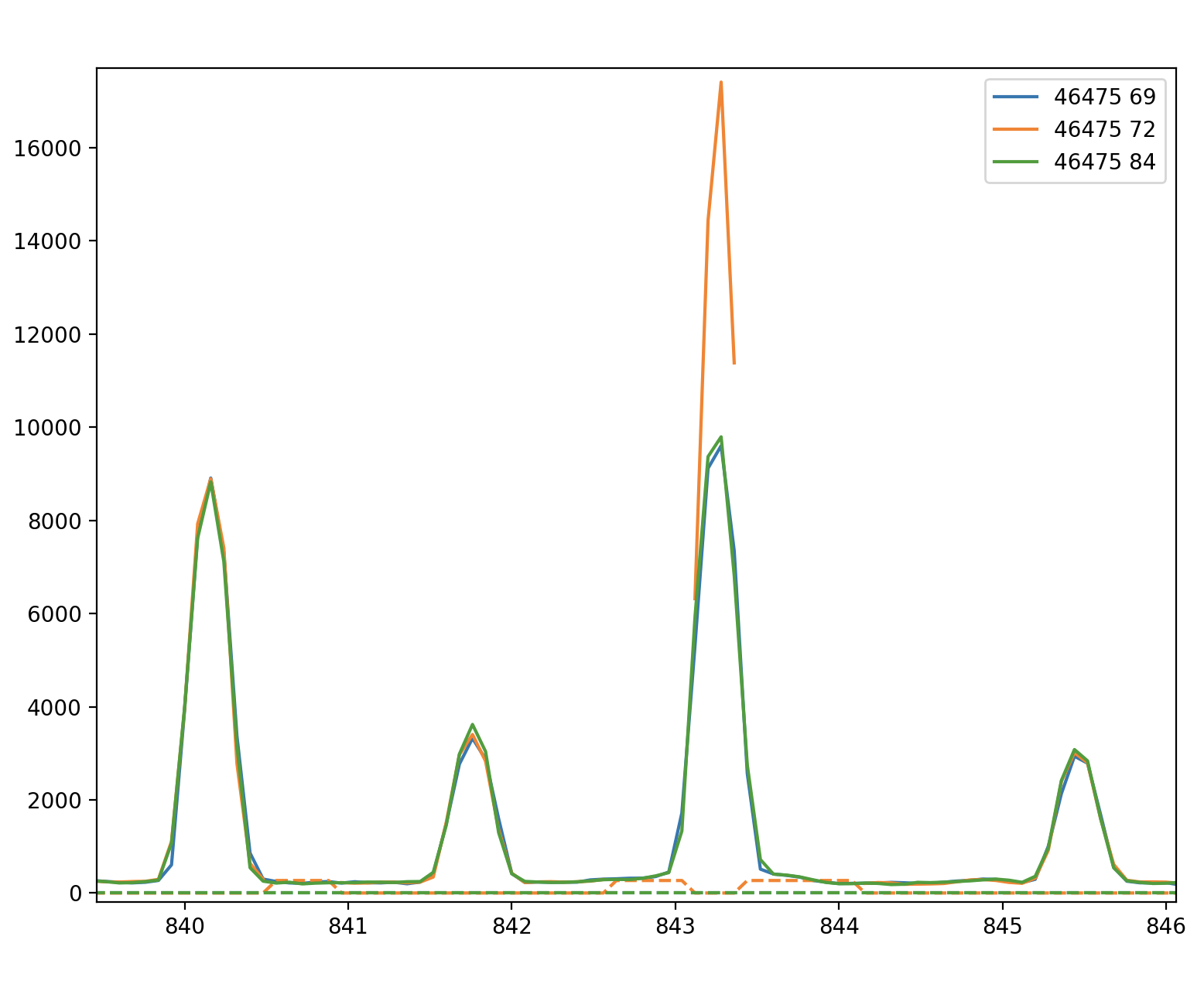Viewport: 1204px width, 984px height.
Task: Select the '46475 69' legend label
Action: pos(1104,97)
